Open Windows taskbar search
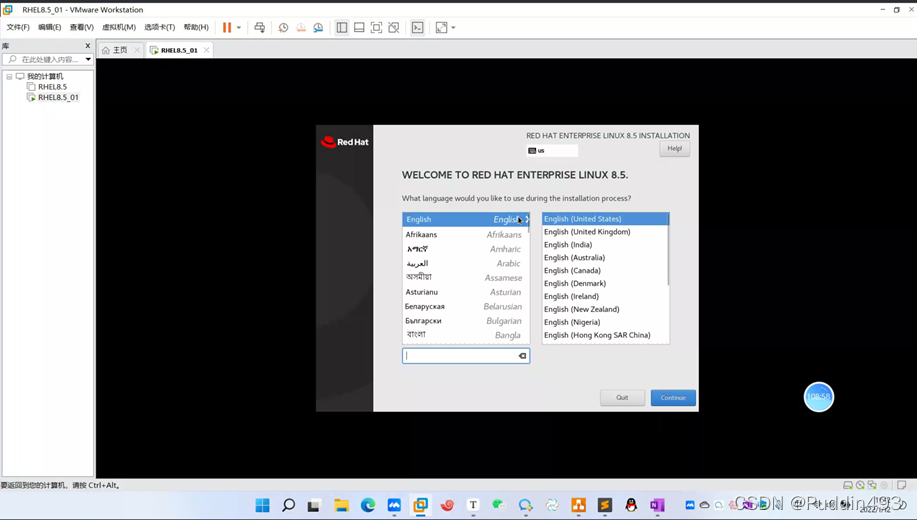 (x=288, y=505)
